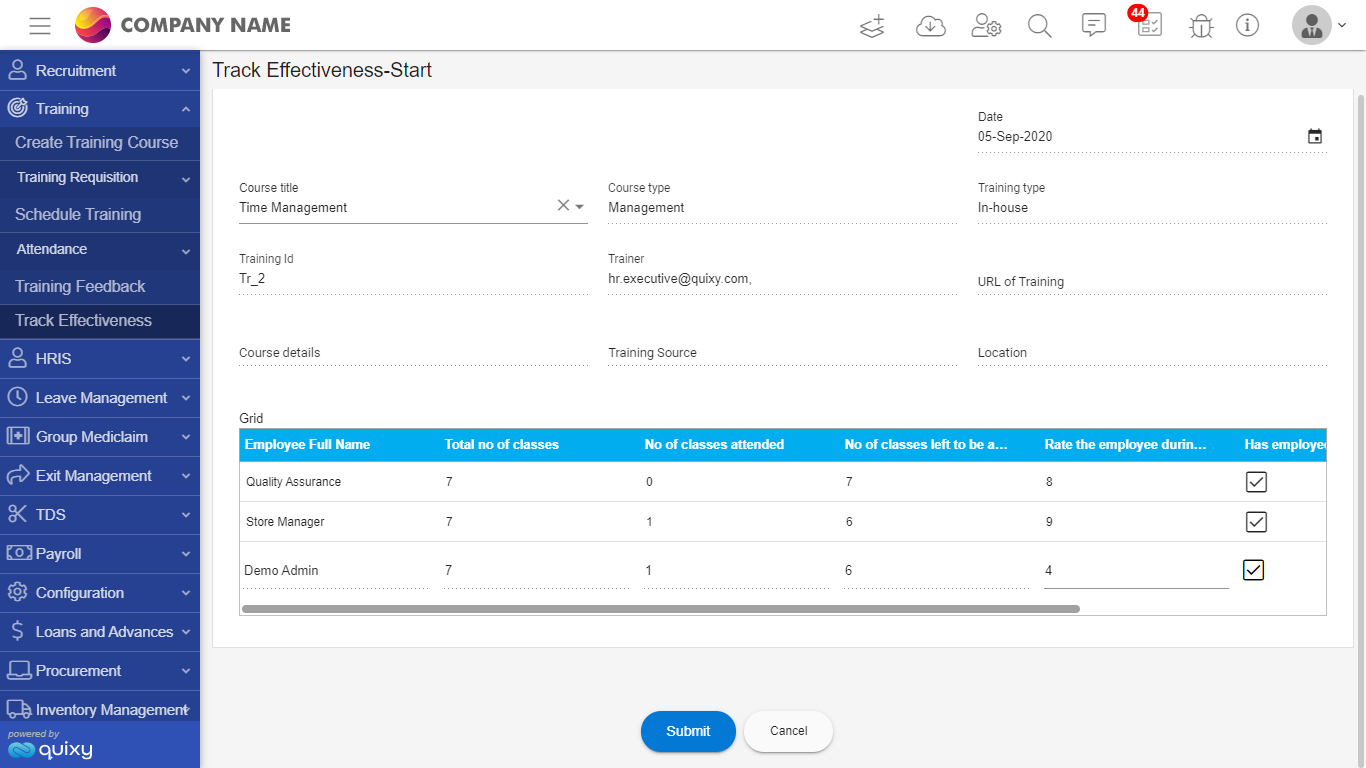
Task: Click the Training target icon
Action: [x=17, y=108]
